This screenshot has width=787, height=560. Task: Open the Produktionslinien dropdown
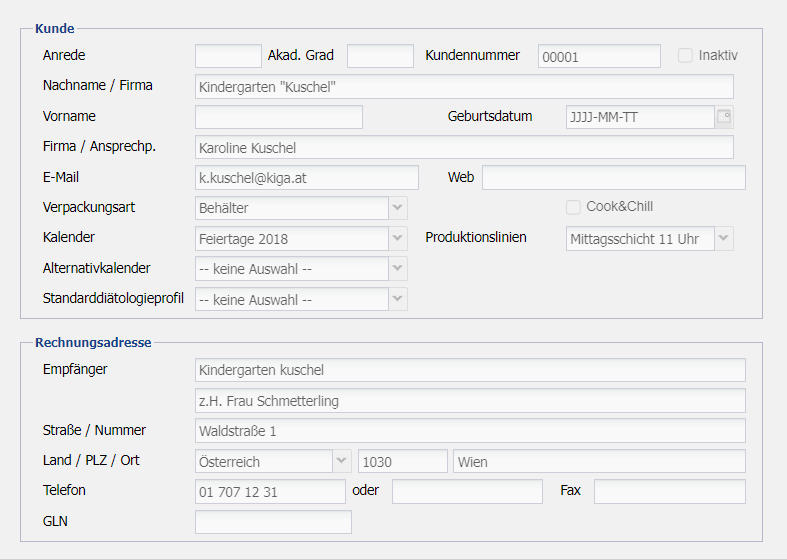724,238
